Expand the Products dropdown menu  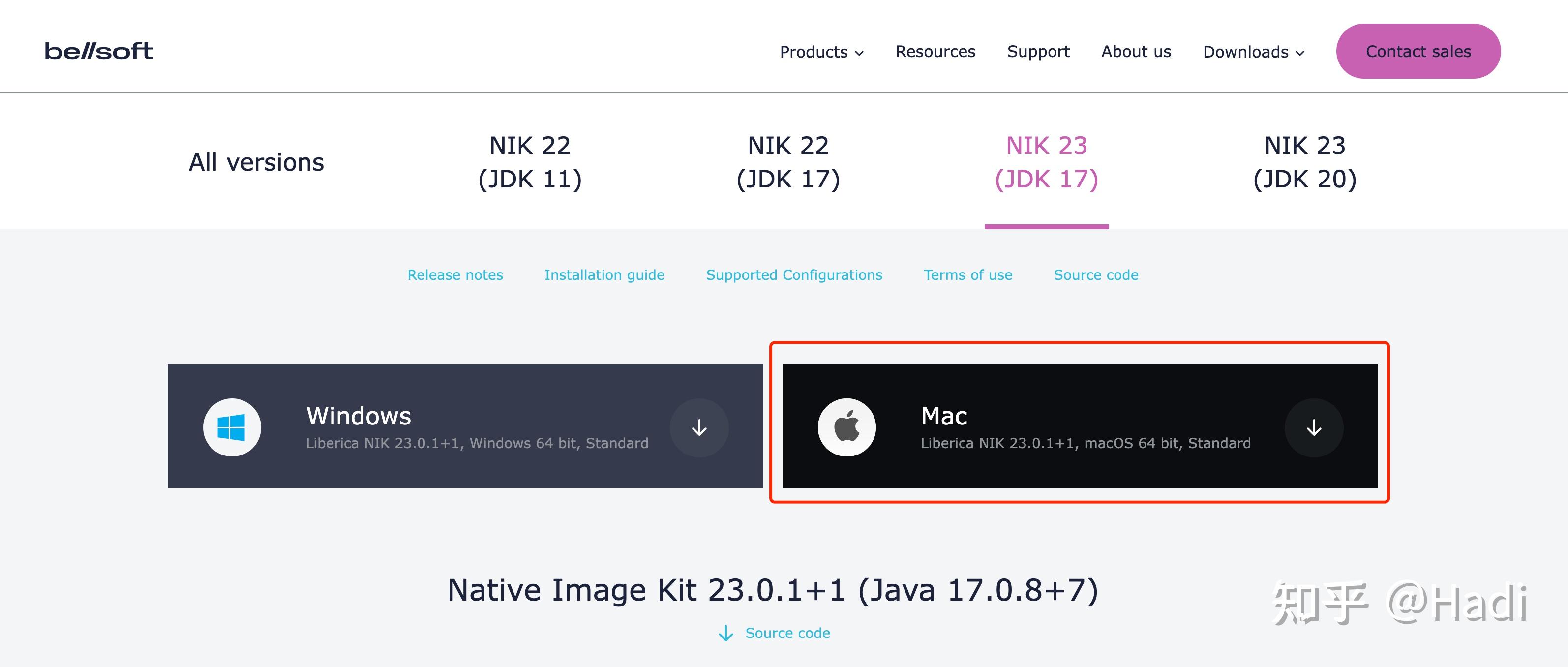tap(822, 52)
